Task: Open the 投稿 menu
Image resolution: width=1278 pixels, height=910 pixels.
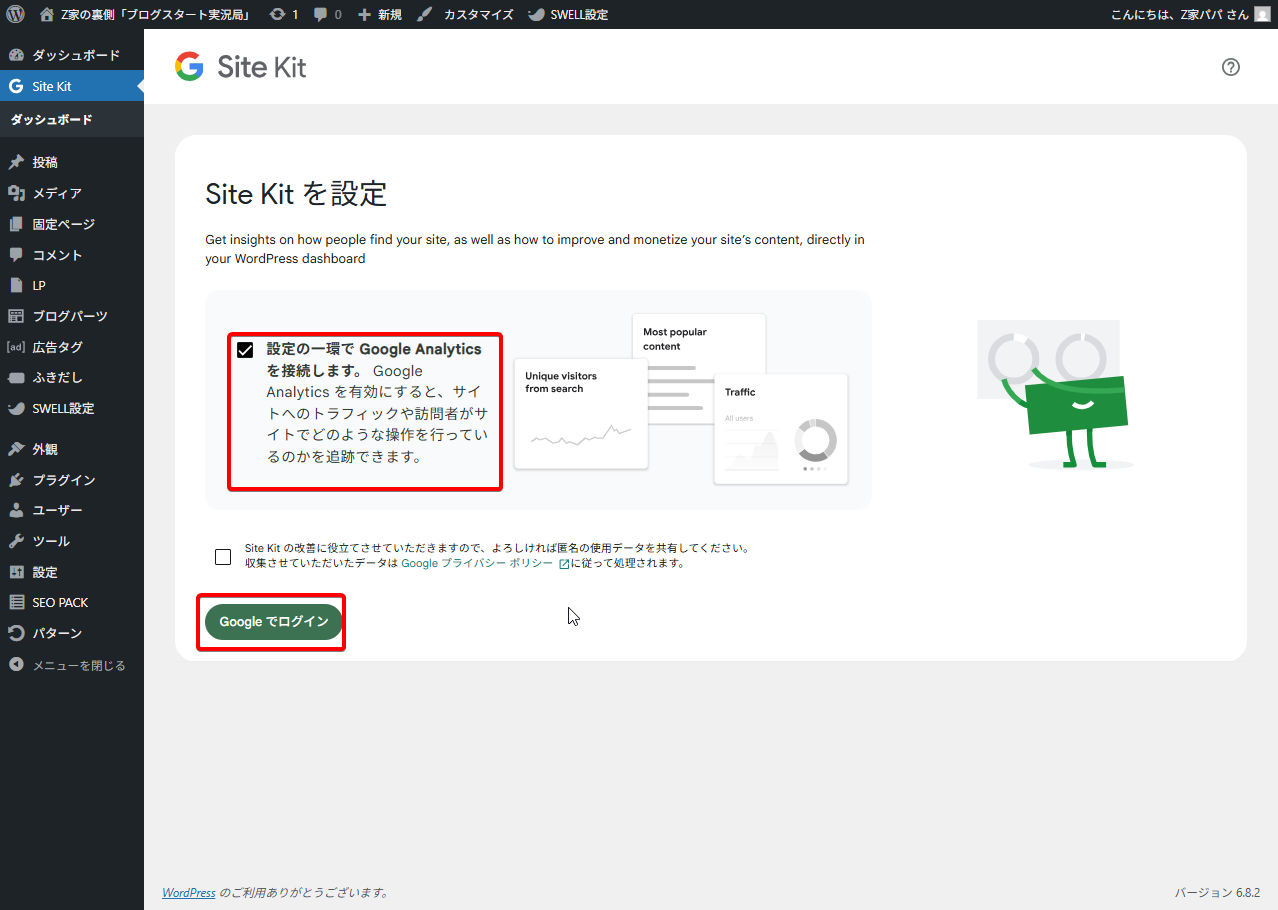Action: pos(72,162)
